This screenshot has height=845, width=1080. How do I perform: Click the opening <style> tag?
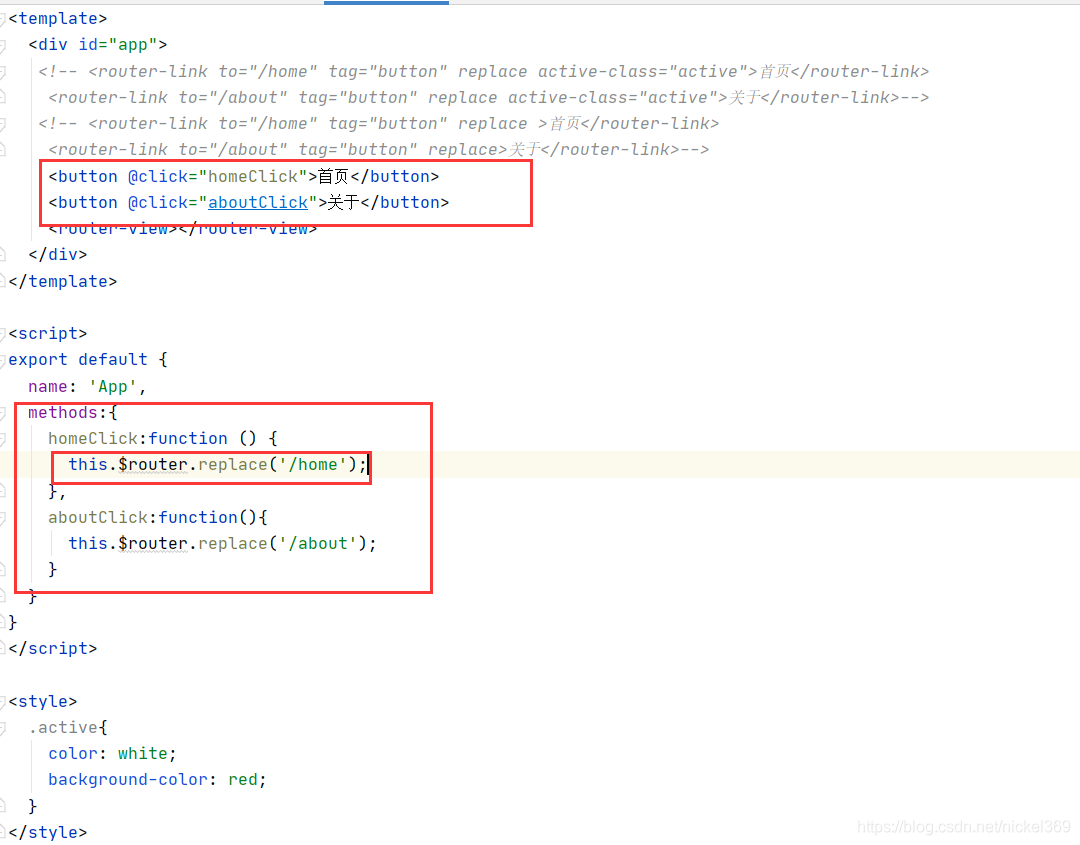click(x=43, y=702)
